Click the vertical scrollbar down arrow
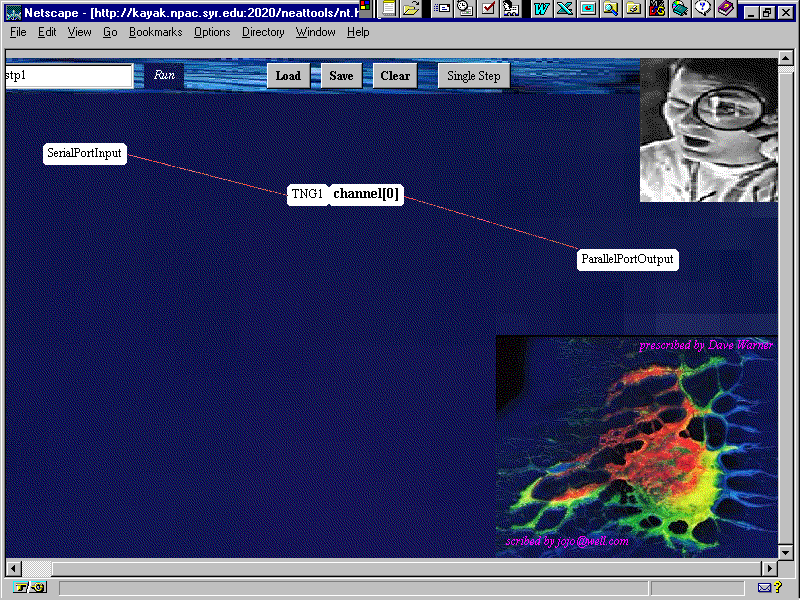Image resolution: width=800 pixels, height=600 pixels. [786, 551]
